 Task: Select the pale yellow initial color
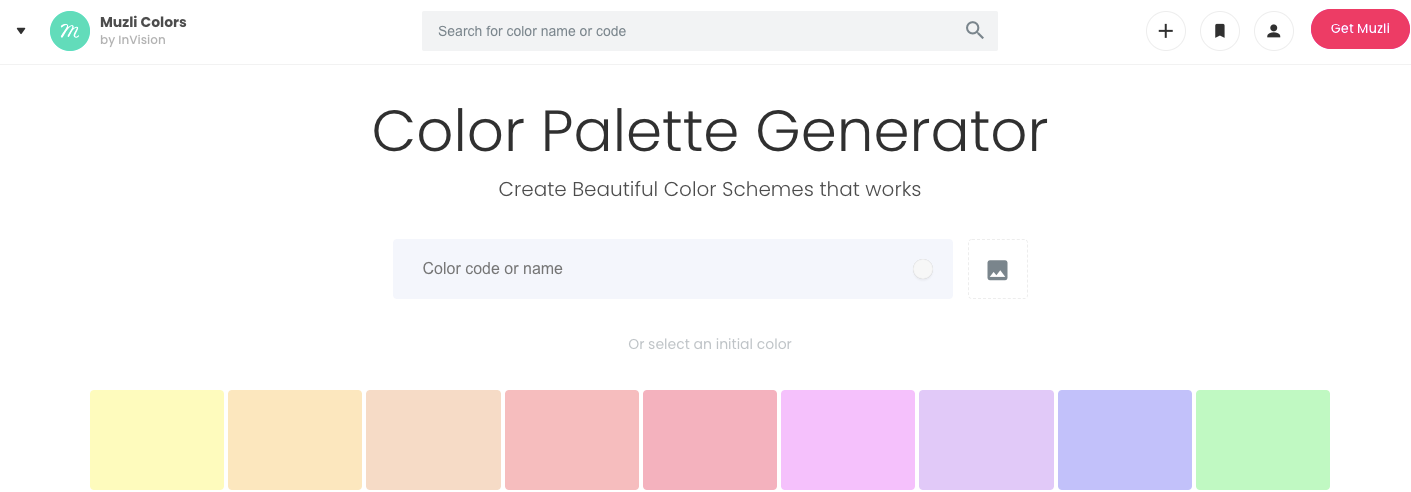(x=157, y=440)
